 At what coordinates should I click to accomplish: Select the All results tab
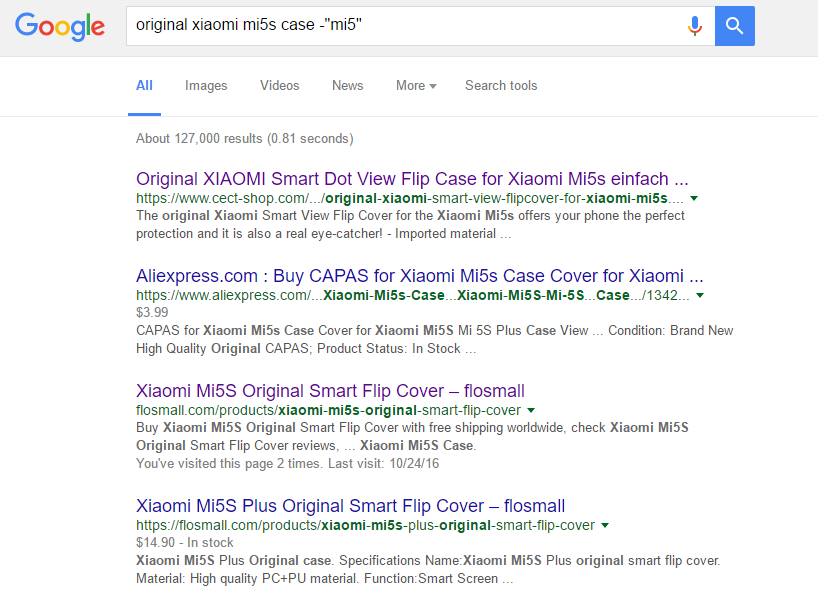click(145, 86)
